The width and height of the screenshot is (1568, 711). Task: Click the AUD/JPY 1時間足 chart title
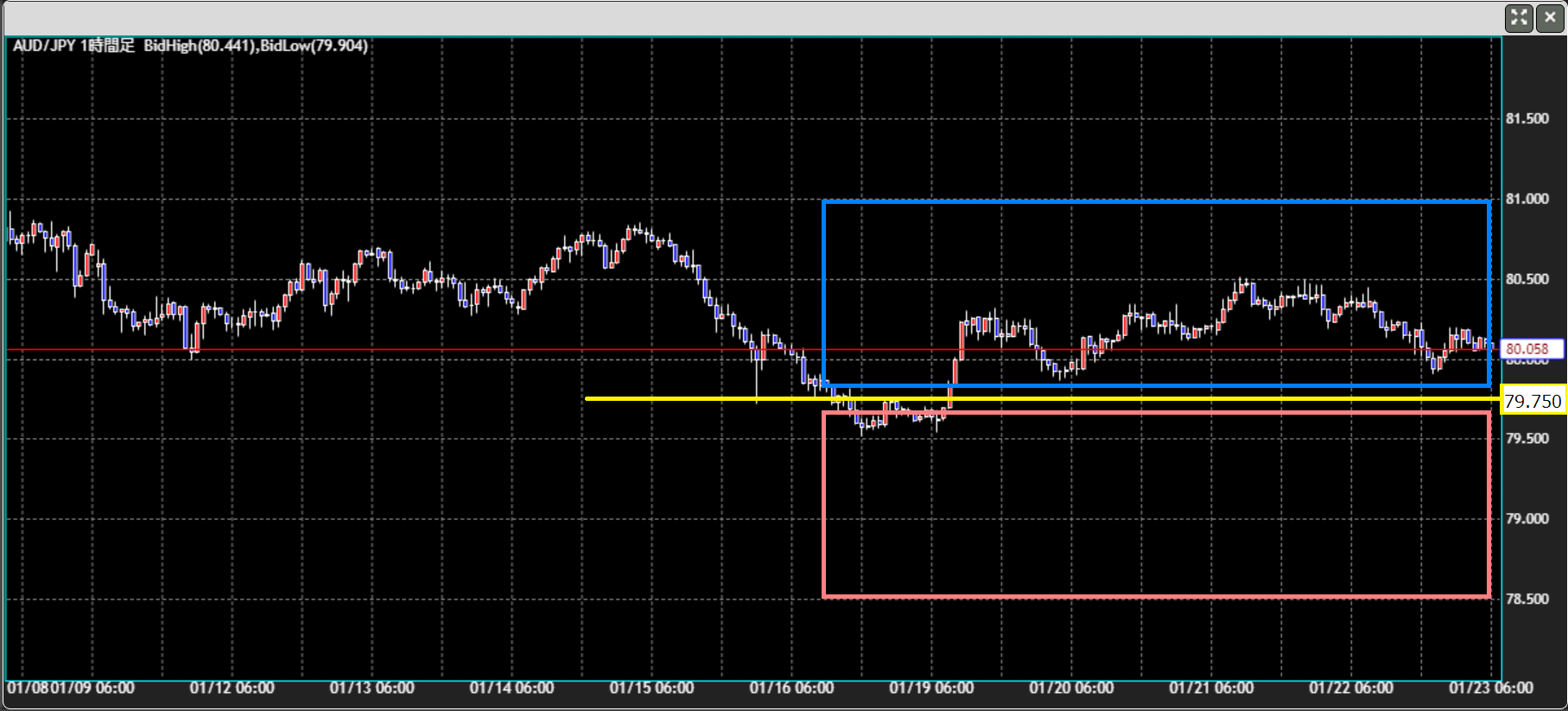[x=74, y=46]
